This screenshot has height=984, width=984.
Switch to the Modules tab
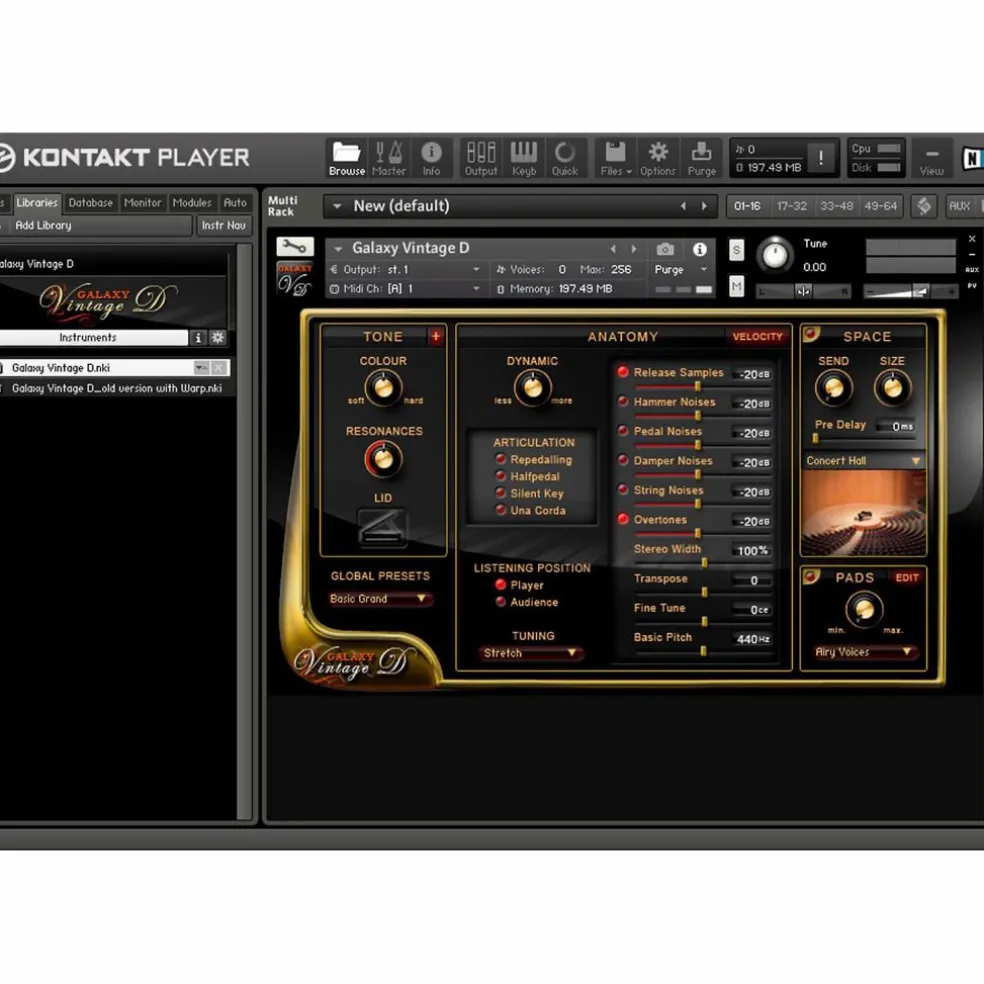[192, 203]
